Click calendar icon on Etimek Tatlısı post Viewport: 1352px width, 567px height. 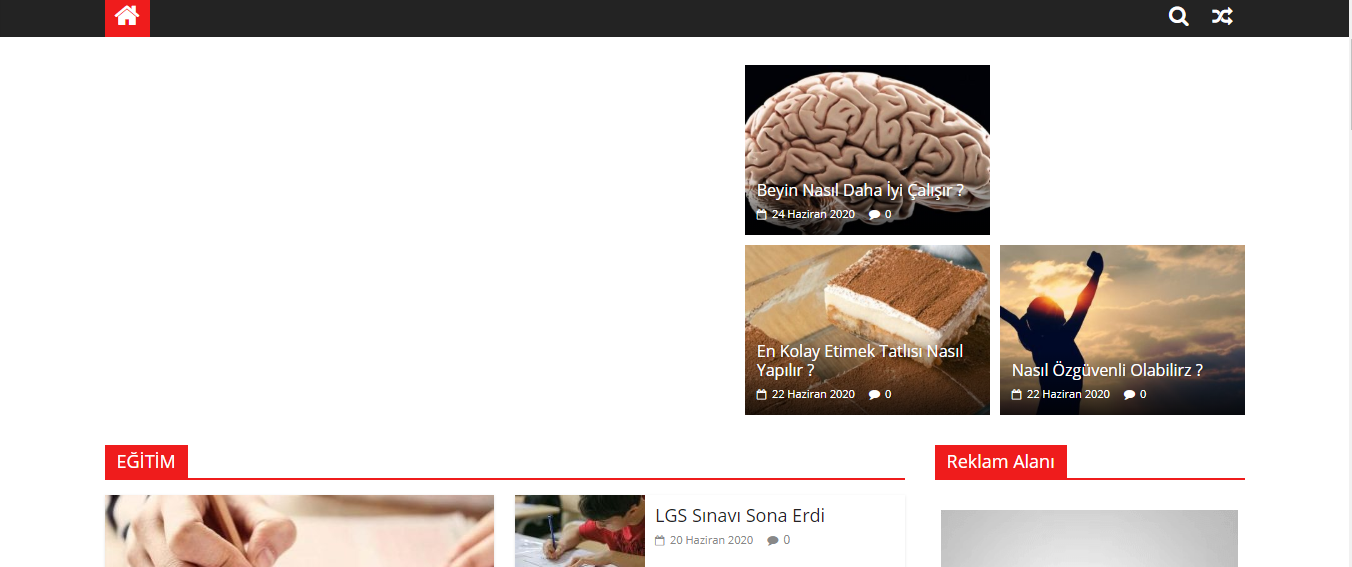762,394
